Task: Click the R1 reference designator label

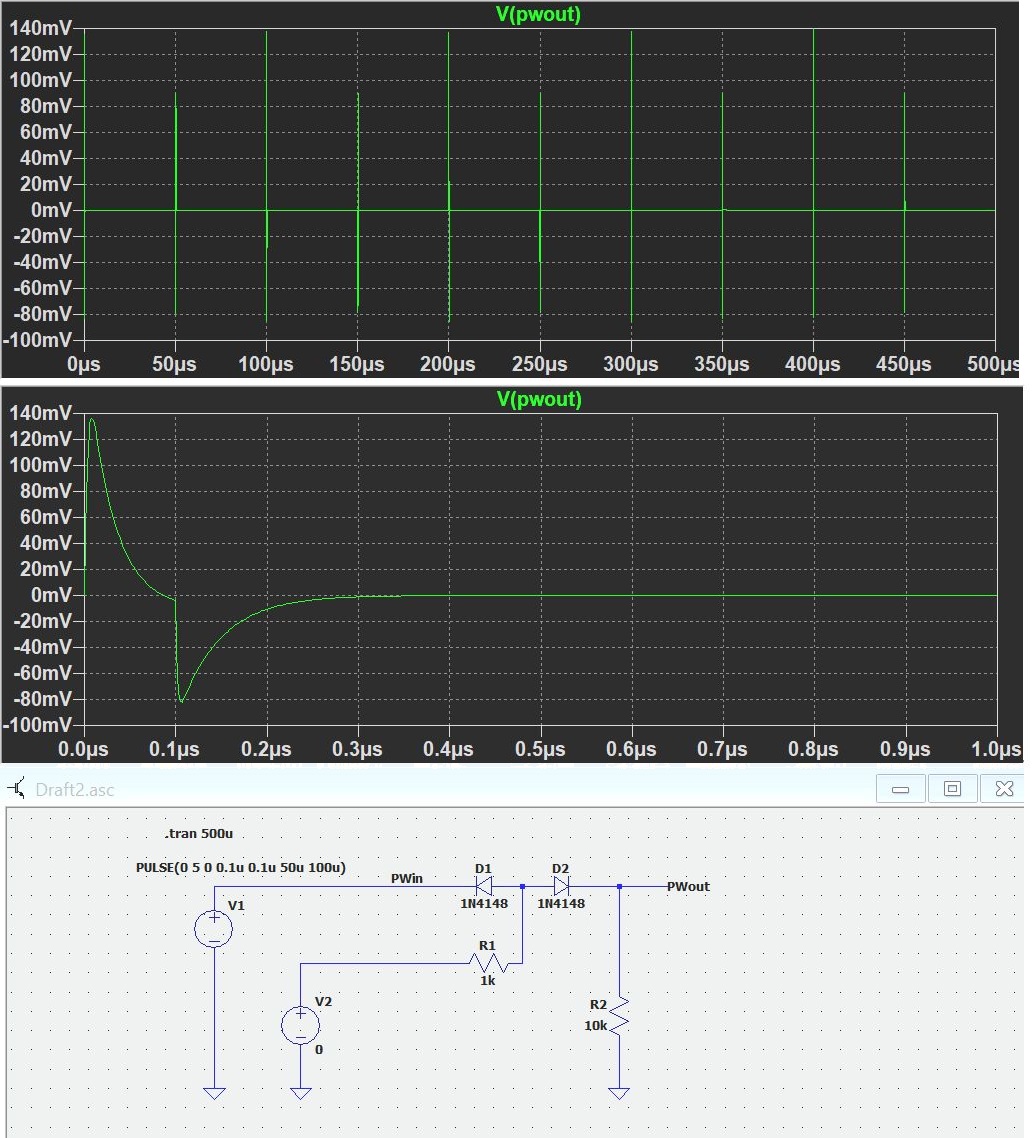Action: click(x=487, y=946)
